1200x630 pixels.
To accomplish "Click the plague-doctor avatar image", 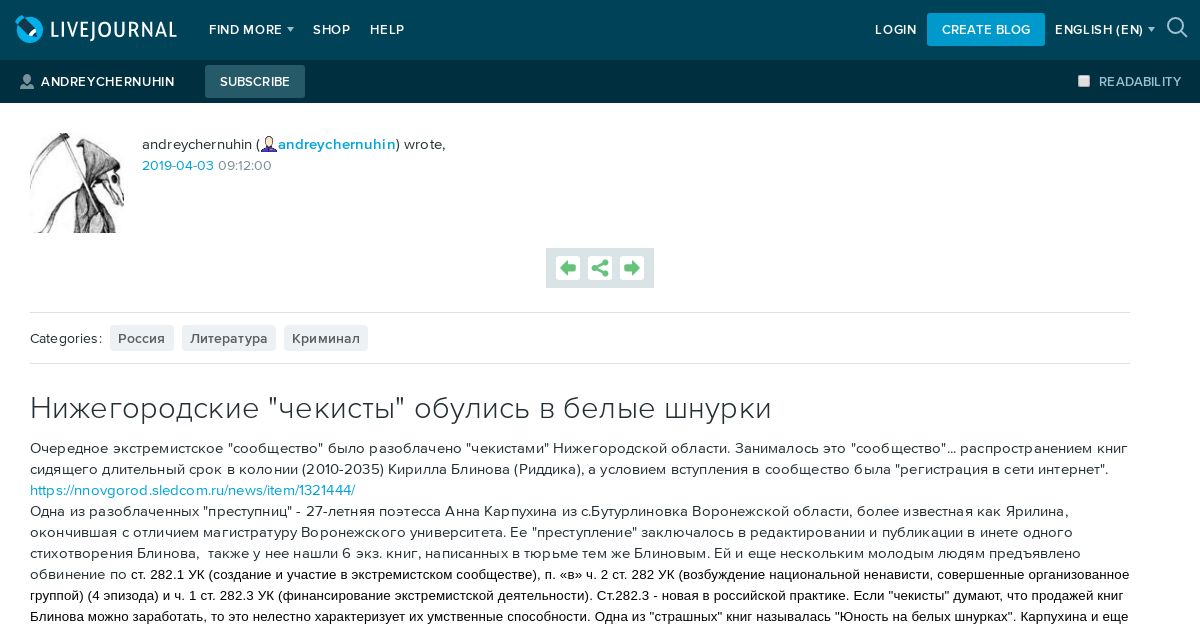I will click(x=77, y=183).
